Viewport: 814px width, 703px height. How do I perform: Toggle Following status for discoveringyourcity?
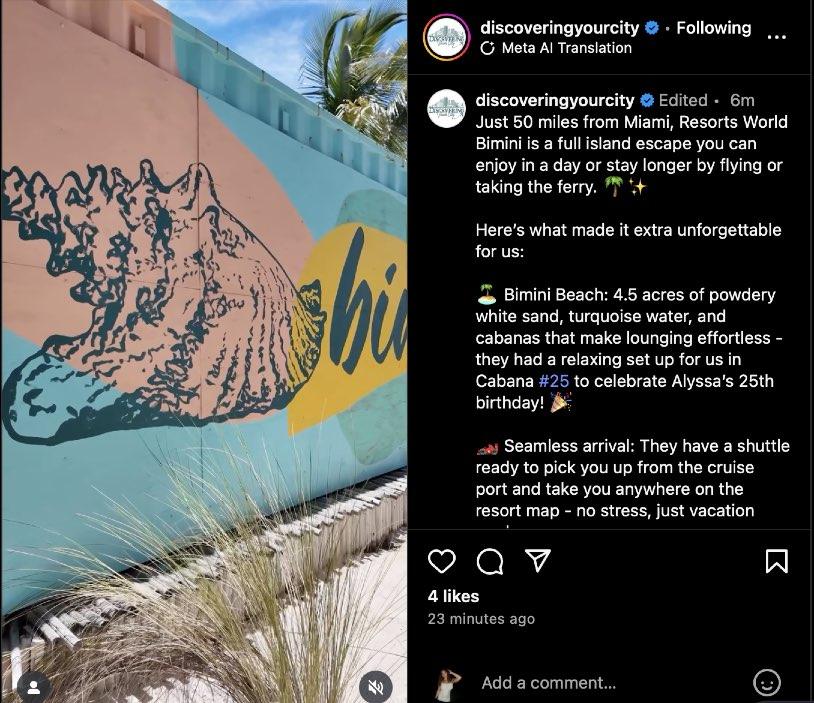[x=713, y=28]
